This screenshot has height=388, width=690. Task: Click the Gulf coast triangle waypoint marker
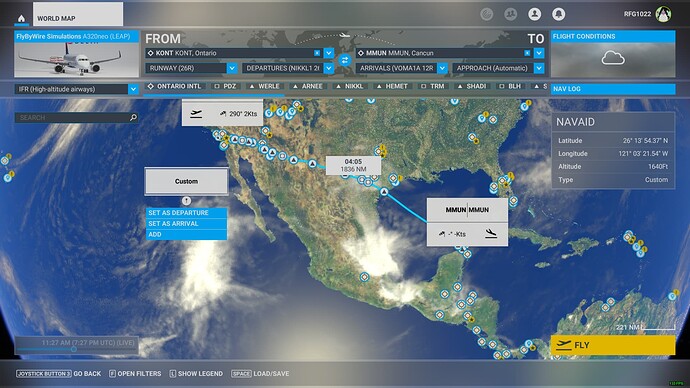pos(384,192)
